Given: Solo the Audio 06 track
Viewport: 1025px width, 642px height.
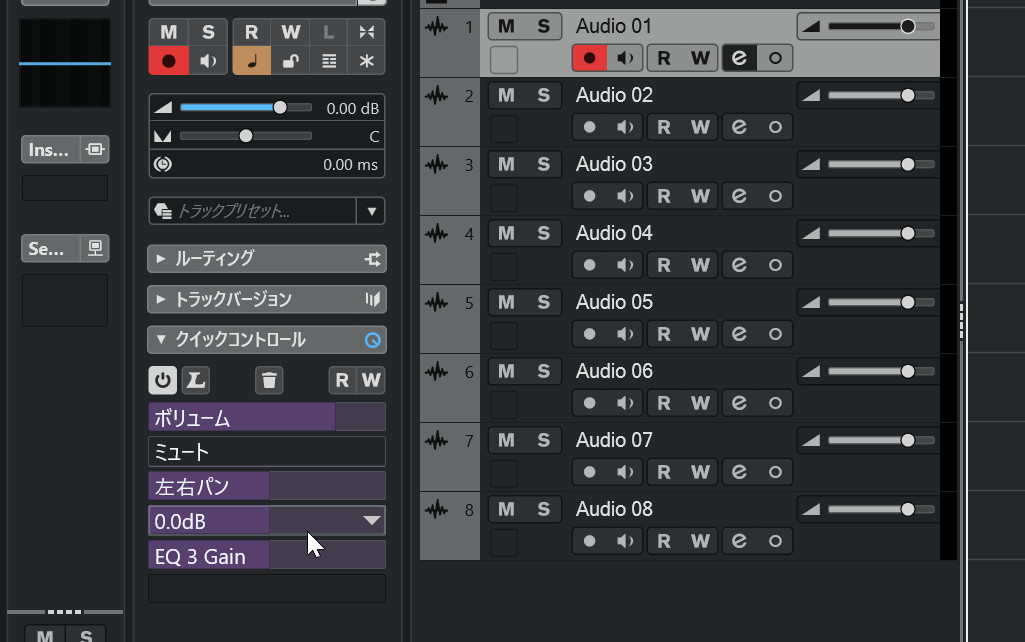Looking at the screenshot, I should 543,371.
